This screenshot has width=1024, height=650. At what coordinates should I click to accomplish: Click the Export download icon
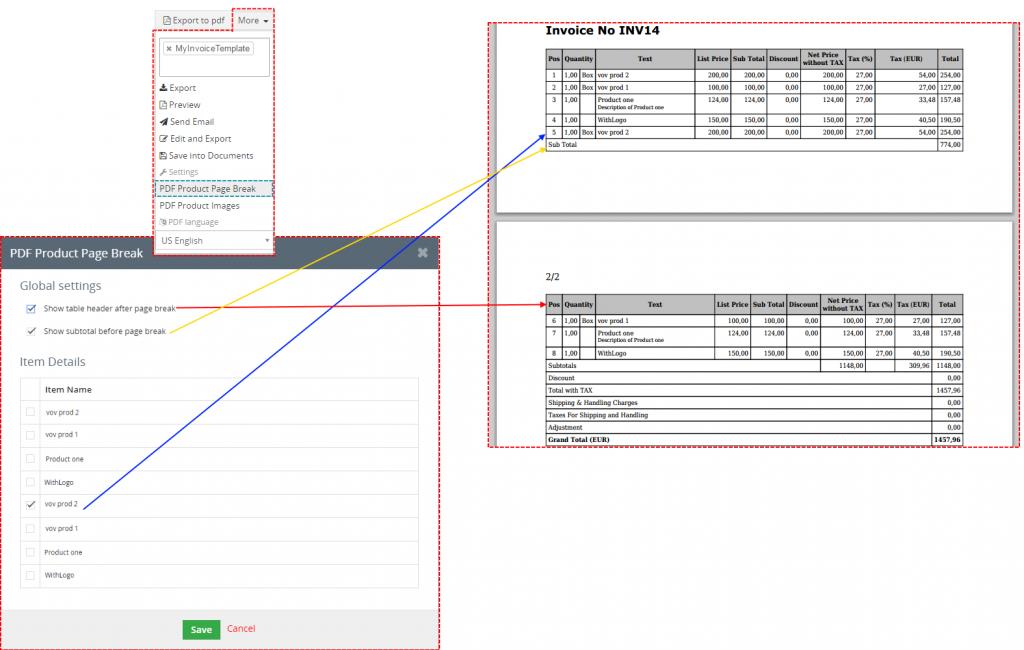click(x=163, y=88)
